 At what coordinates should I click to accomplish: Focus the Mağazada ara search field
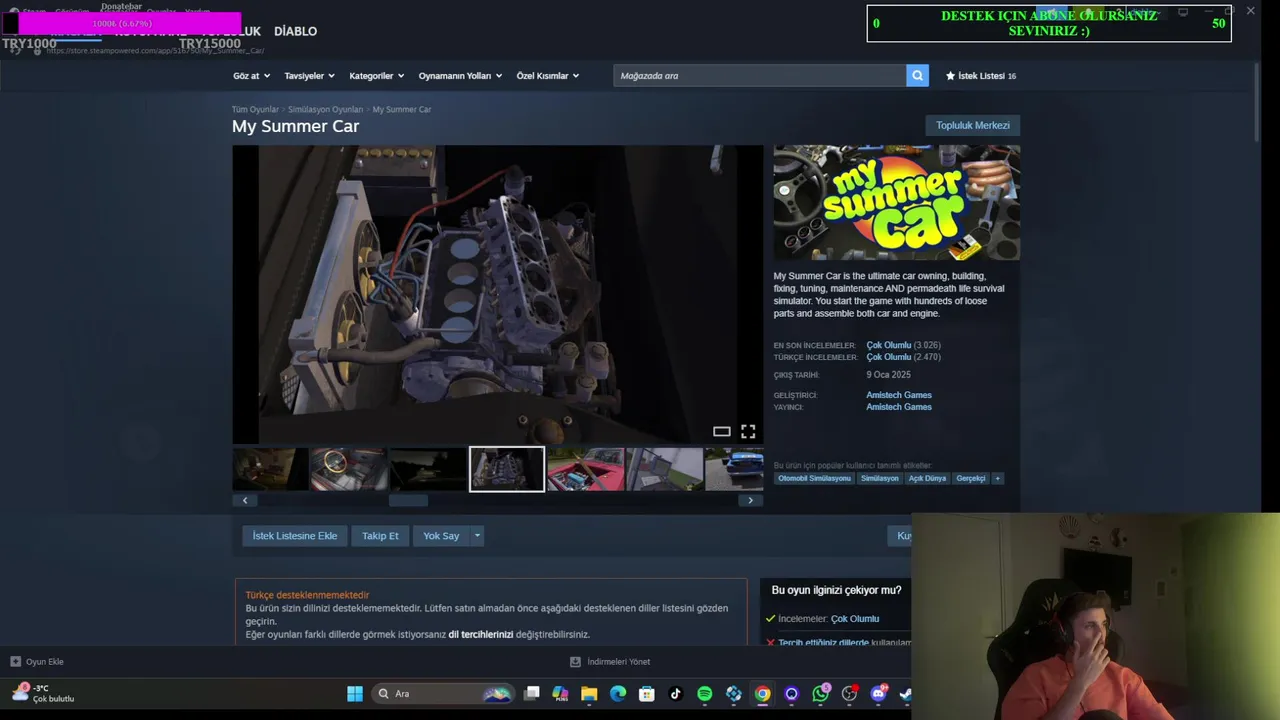pyautogui.click(x=760, y=76)
